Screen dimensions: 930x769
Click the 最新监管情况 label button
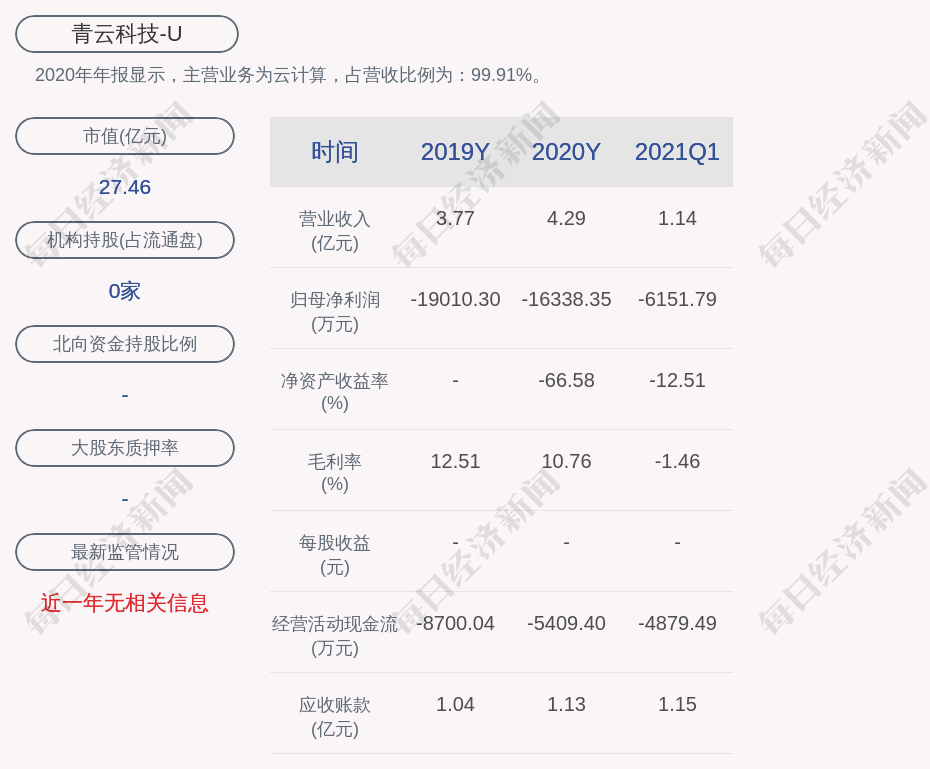(x=125, y=552)
